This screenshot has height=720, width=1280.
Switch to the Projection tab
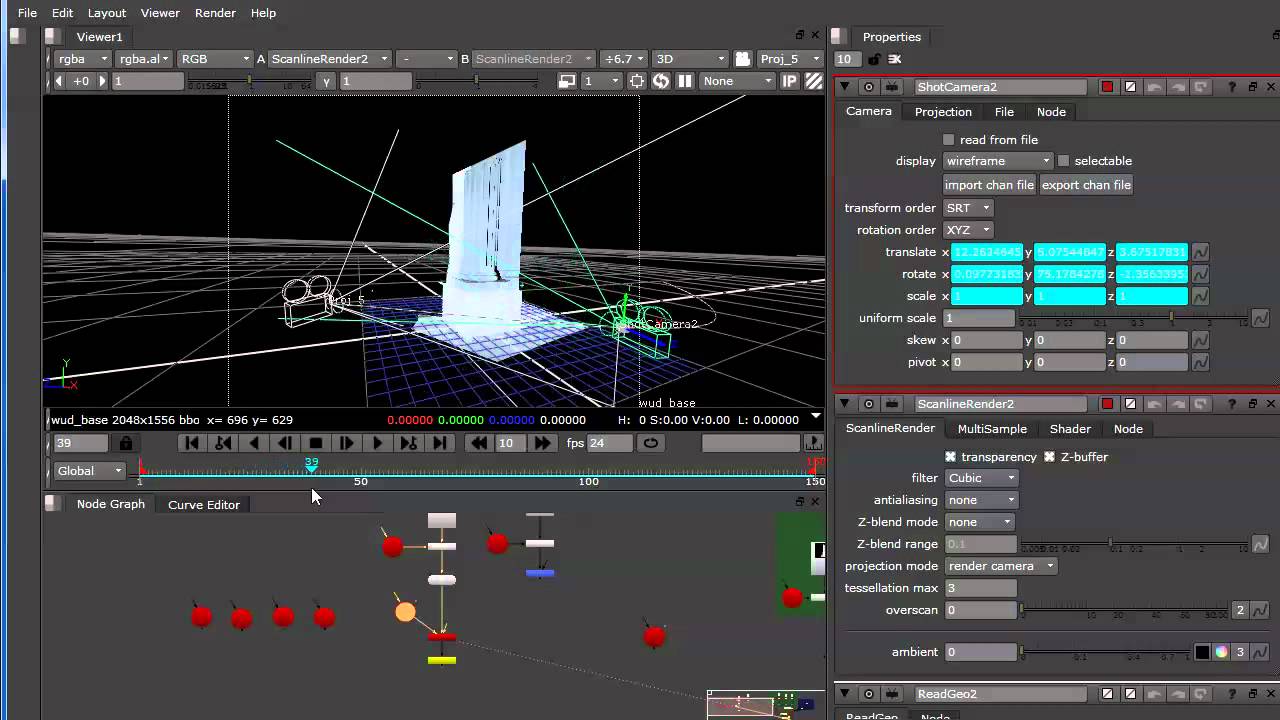(943, 112)
